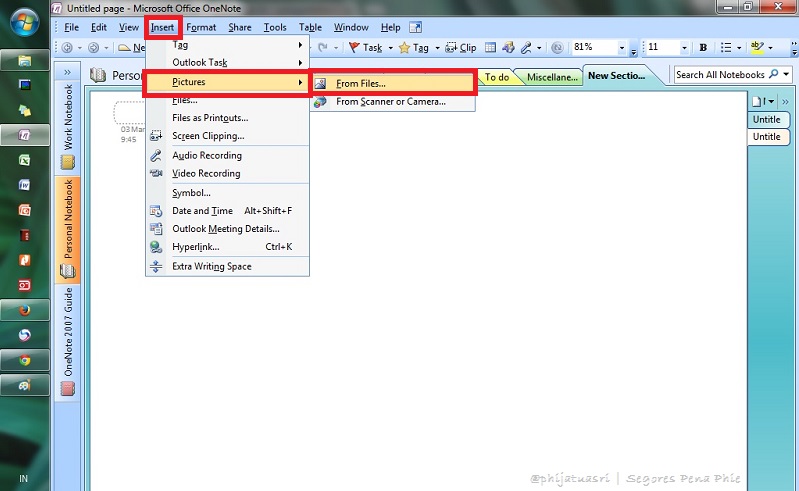
Task: Select the second Untitled page tab
Action: tap(766, 137)
